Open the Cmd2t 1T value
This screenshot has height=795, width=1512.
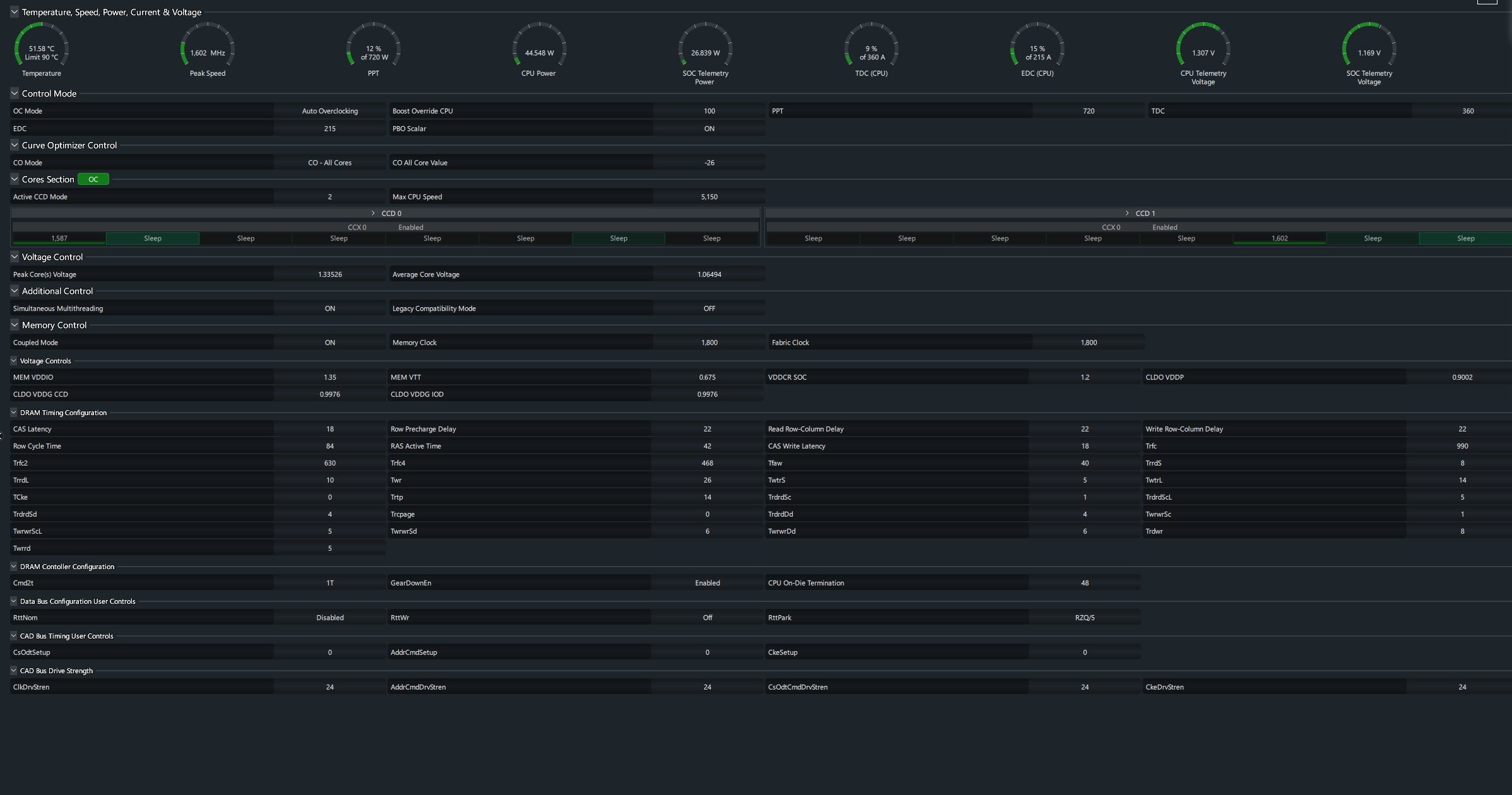(x=330, y=583)
